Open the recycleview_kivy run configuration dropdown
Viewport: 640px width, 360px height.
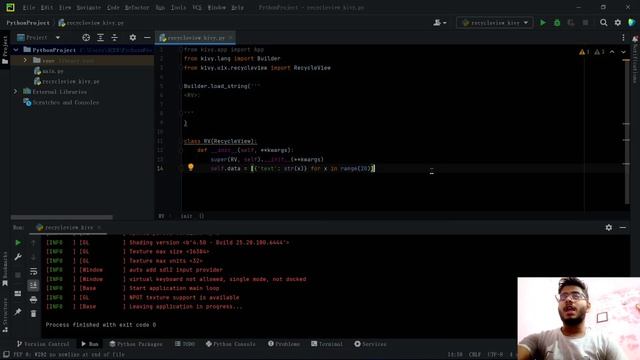click(494, 23)
